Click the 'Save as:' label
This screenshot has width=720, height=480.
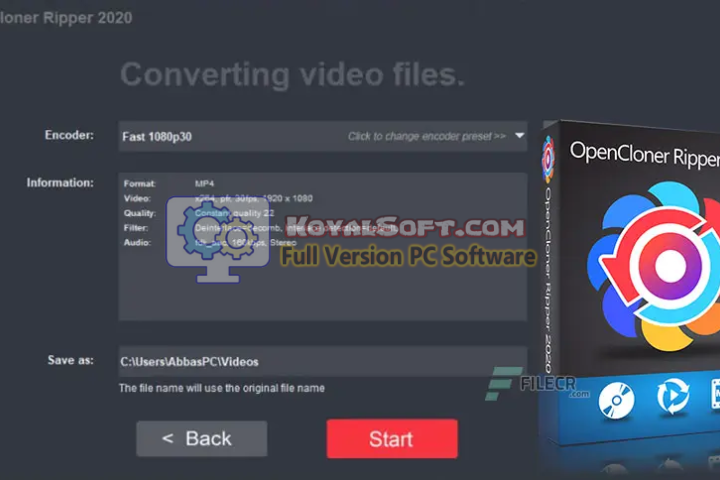click(71, 360)
